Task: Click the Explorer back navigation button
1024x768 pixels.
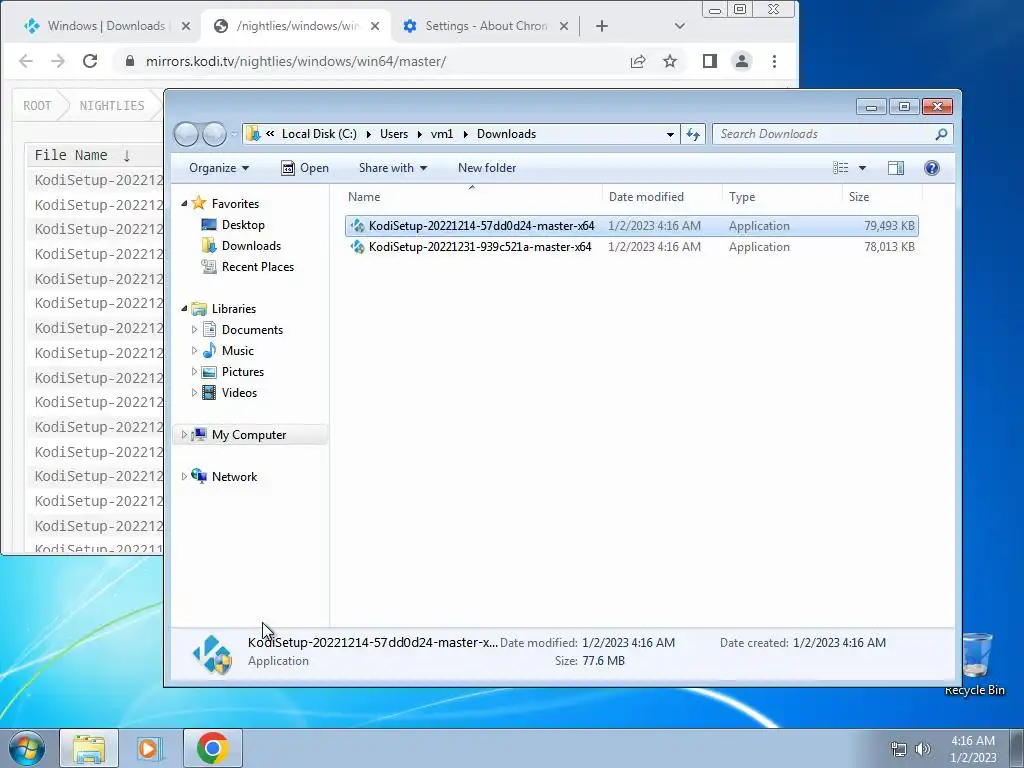Action: (186, 134)
